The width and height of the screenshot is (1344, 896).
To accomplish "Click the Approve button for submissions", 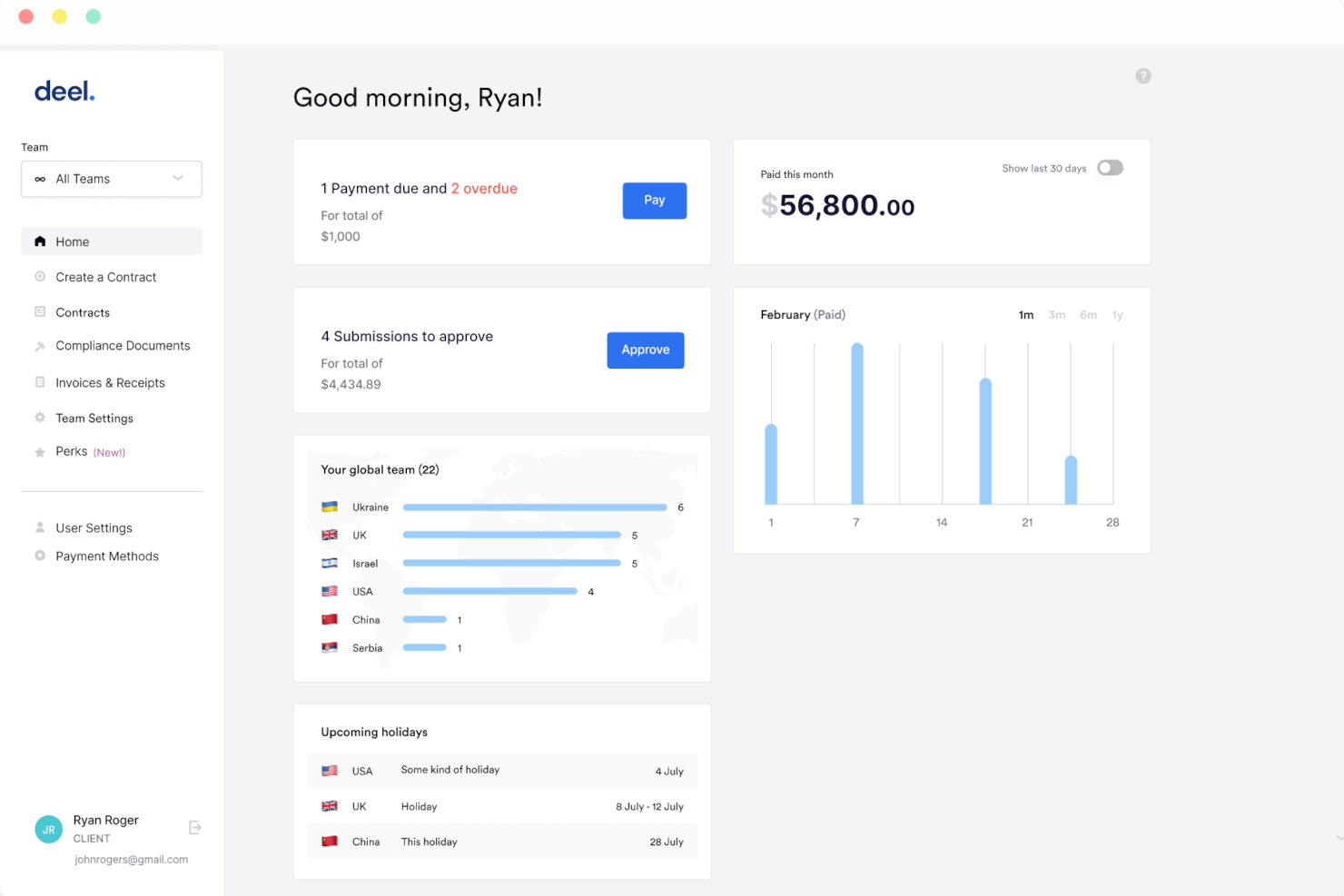I will (x=645, y=350).
